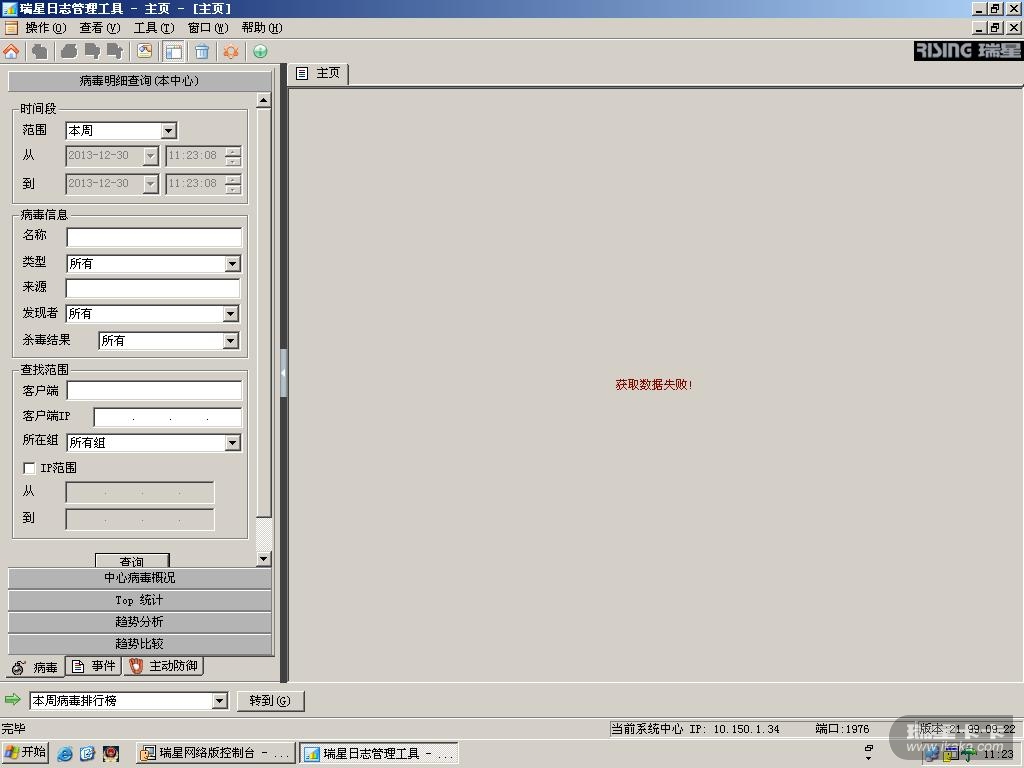This screenshot has width=1024, height=768.
Task: Open the 操作(O) menu
Action: click(45, 27)
